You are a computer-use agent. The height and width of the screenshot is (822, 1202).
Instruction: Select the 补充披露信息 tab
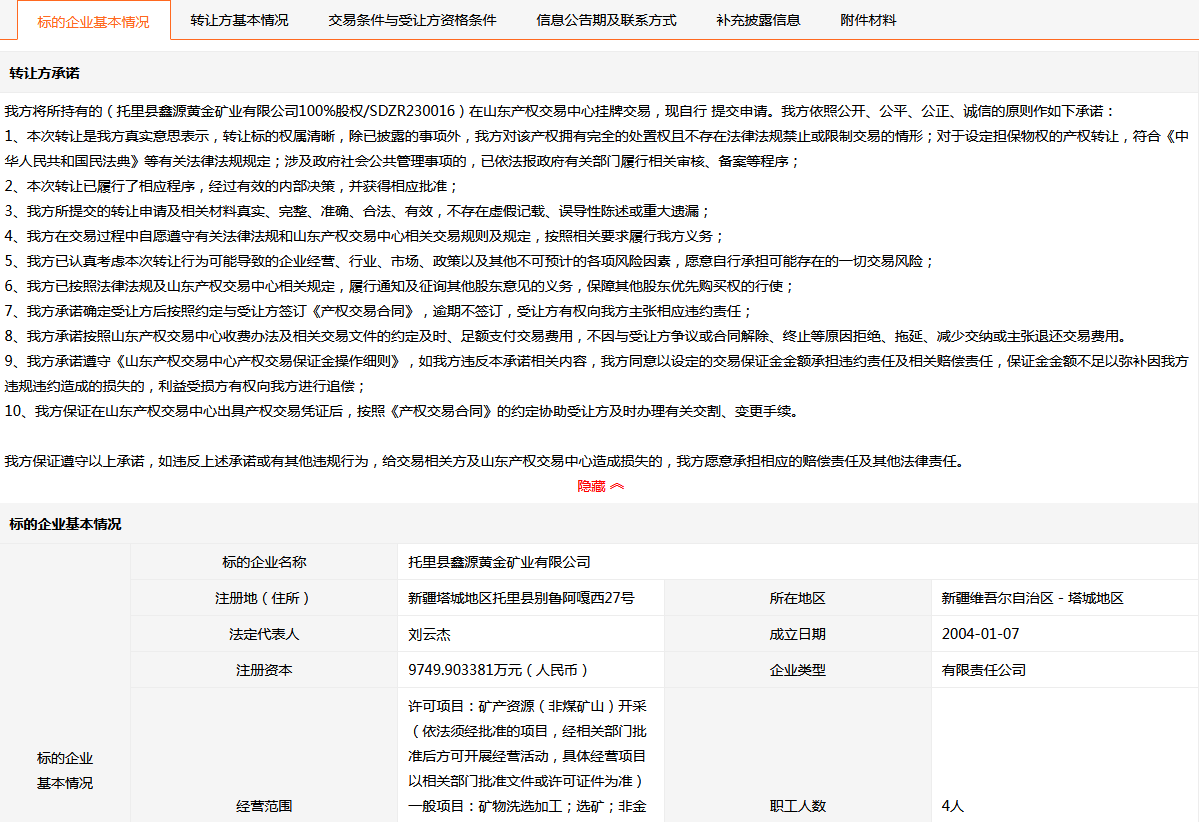[758, 20]
